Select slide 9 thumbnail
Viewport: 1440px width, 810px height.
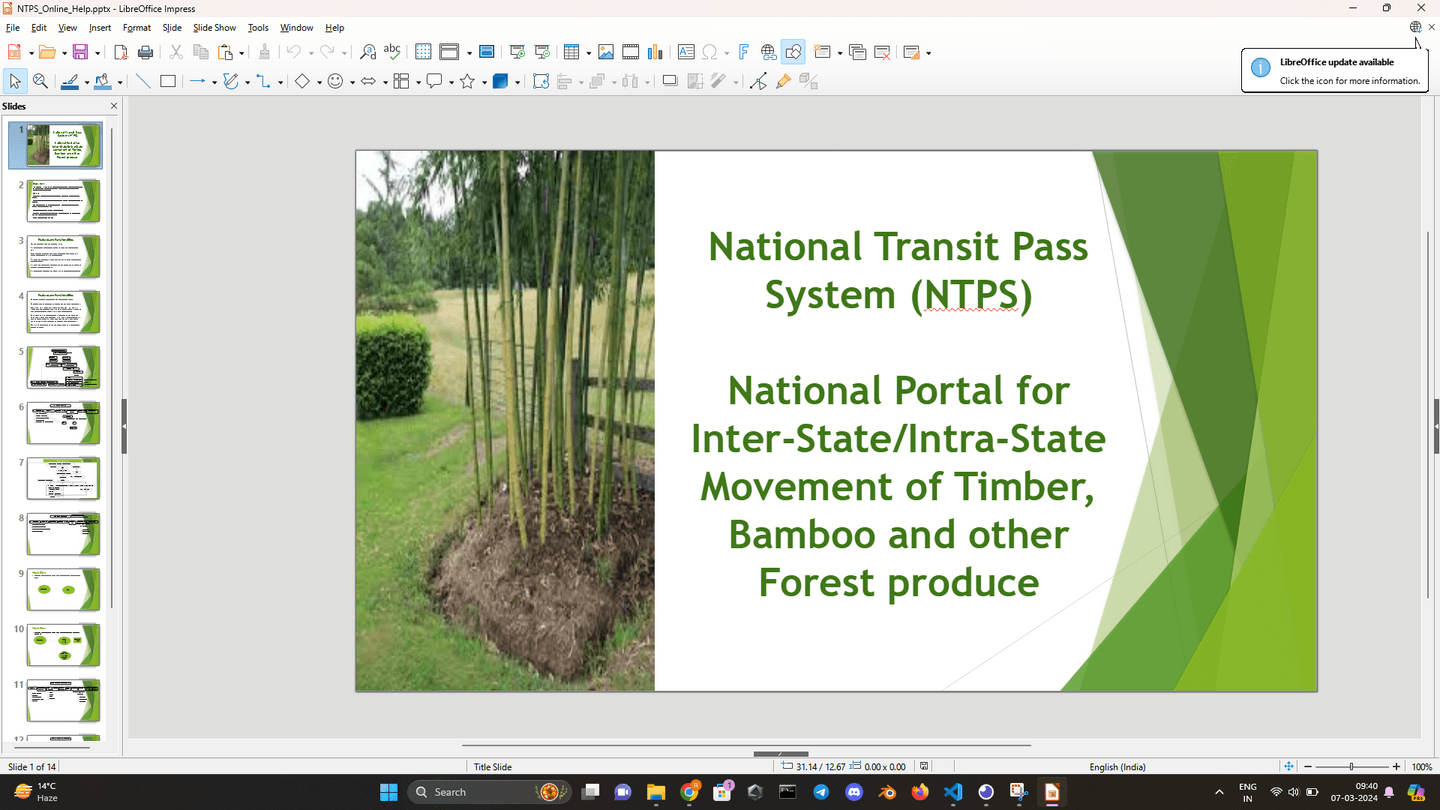[x=64, y=589]
